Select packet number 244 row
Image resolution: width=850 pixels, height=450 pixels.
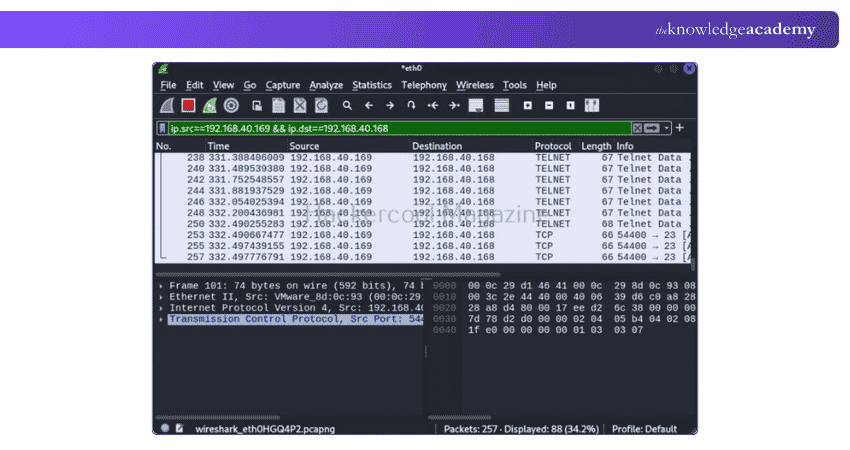pyautogui.click(x=423, y=191)
